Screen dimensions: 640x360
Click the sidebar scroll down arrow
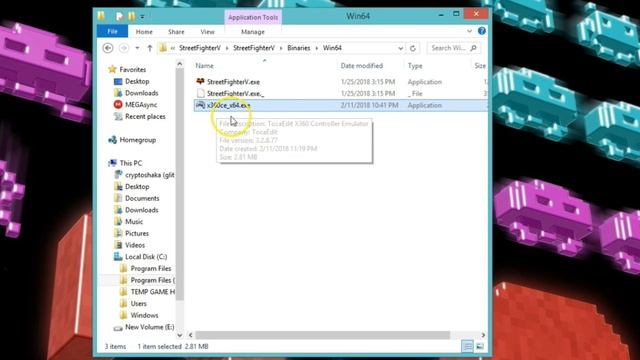pos(180,335)
